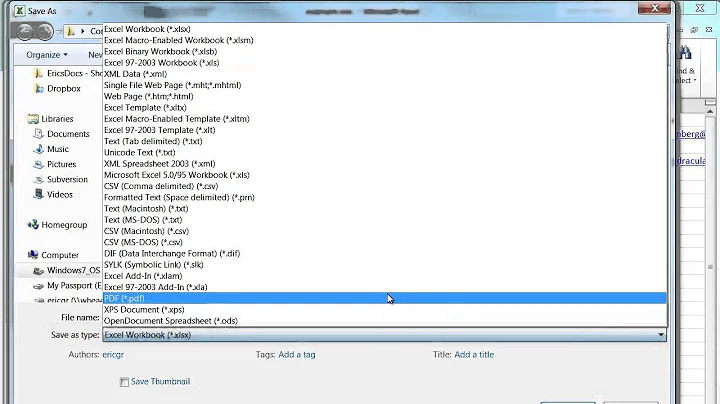720x404 pixels.
Task: Choose Excel 97-2003 Add-In (*.xla)
Action: [x=385, y=287]
